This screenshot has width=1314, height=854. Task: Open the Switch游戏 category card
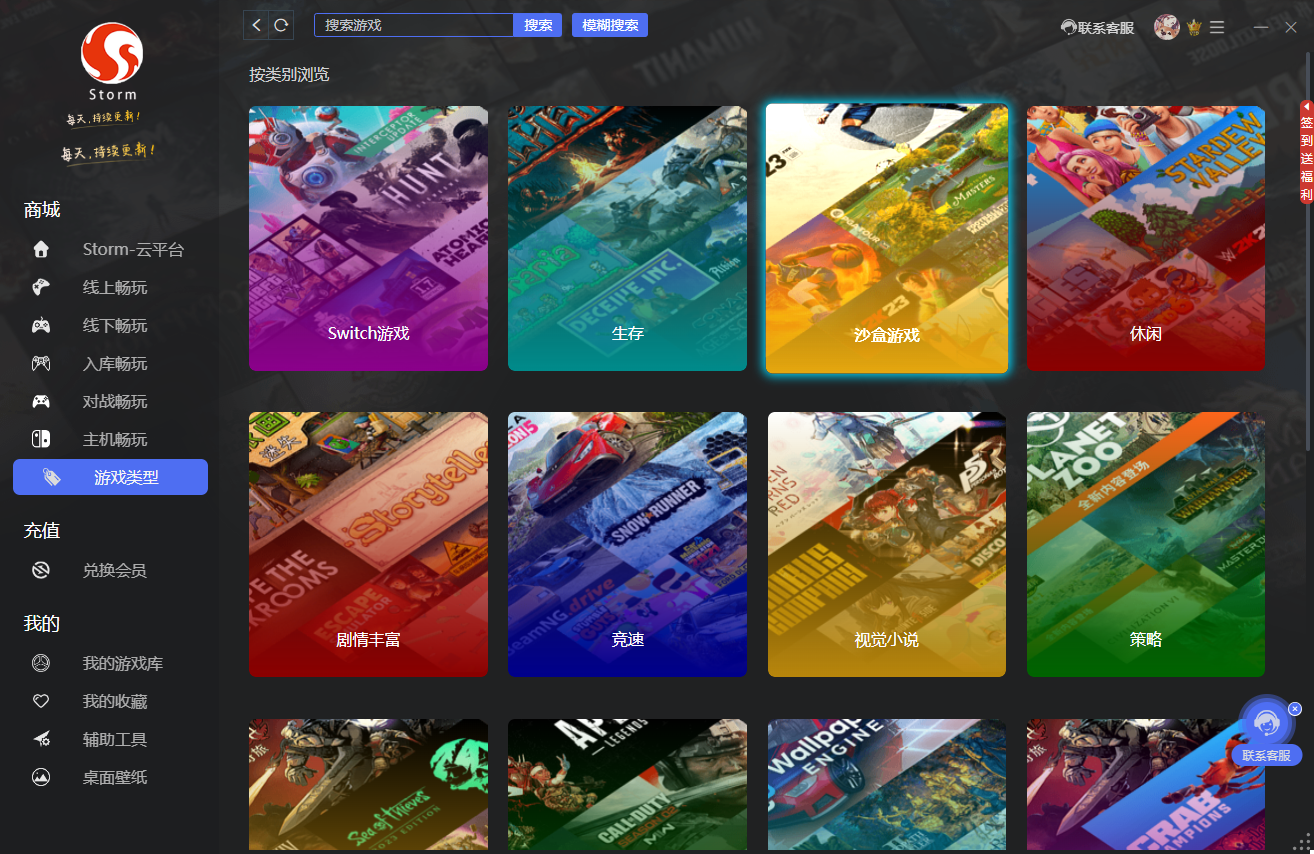368,239
